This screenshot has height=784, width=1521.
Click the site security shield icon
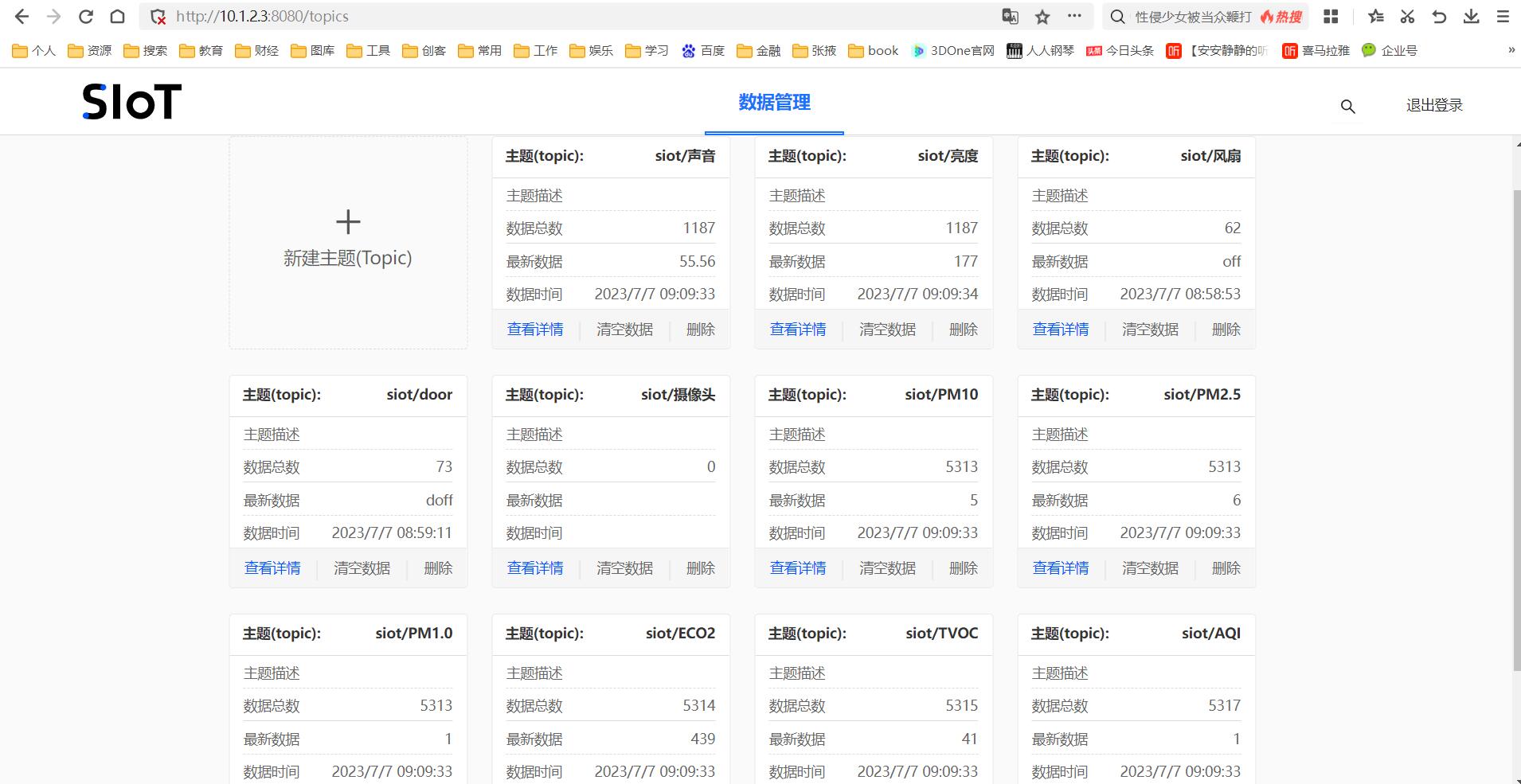[158, 17]
